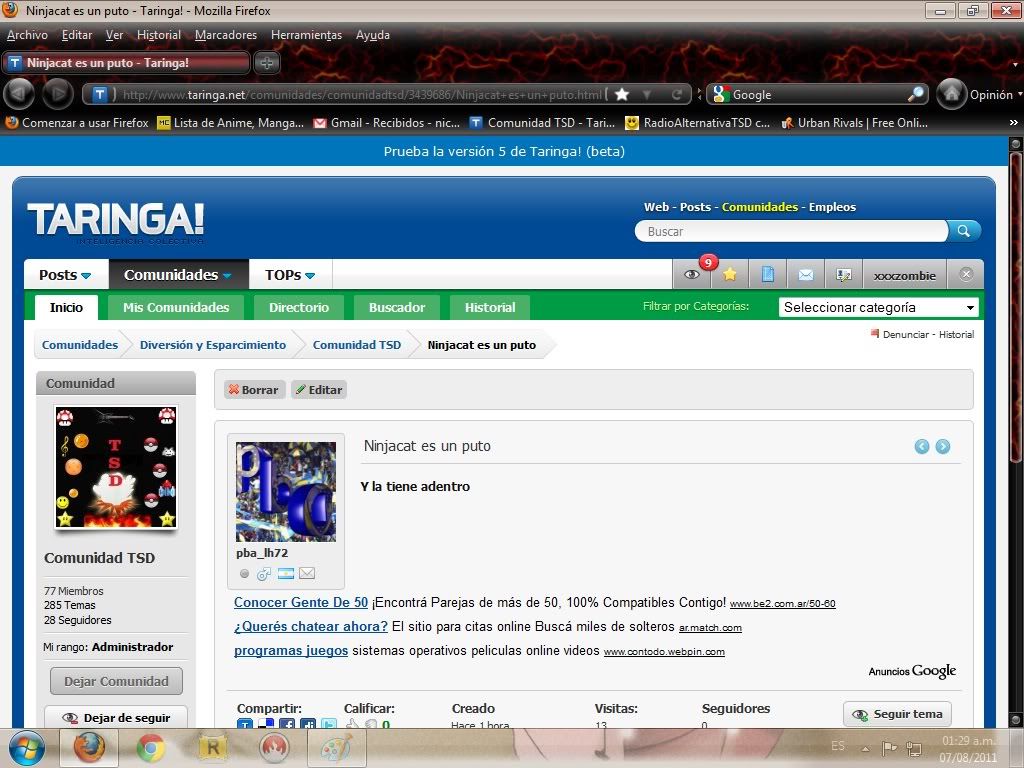Open Firefox home page button
This screenshot has height=768, width=1024.
click(952, 94)
